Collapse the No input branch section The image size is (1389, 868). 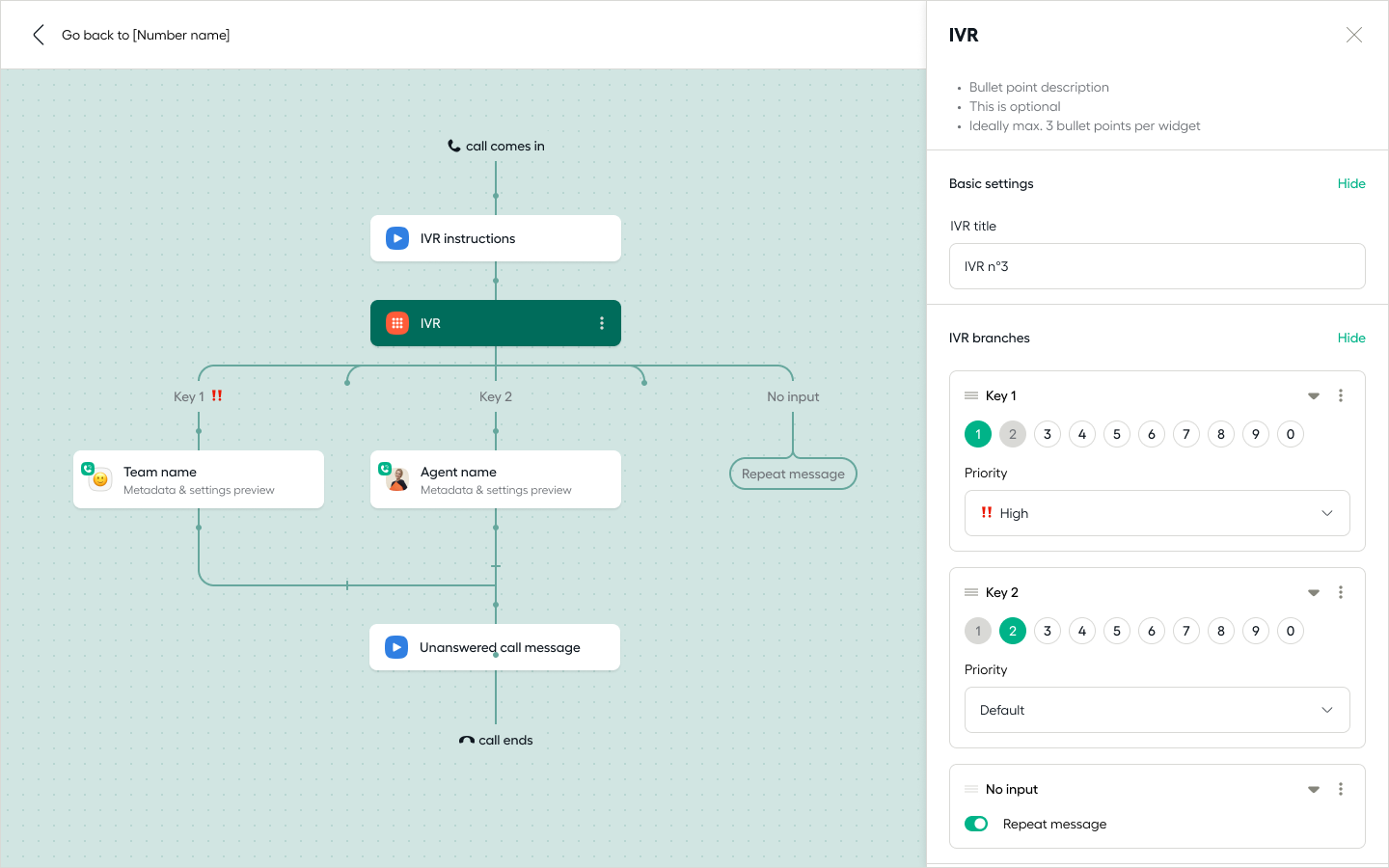click(1313, 789)
